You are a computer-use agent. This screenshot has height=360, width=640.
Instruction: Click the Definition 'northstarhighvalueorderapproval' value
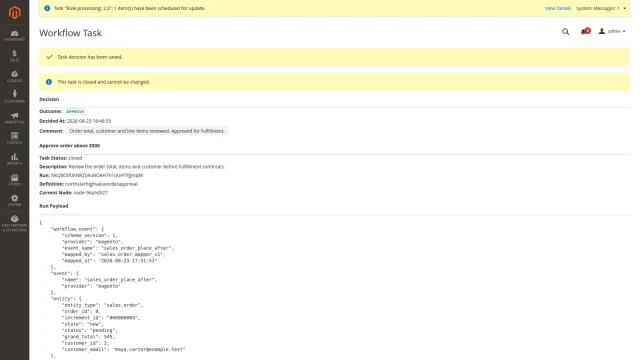tap(101, 184)
